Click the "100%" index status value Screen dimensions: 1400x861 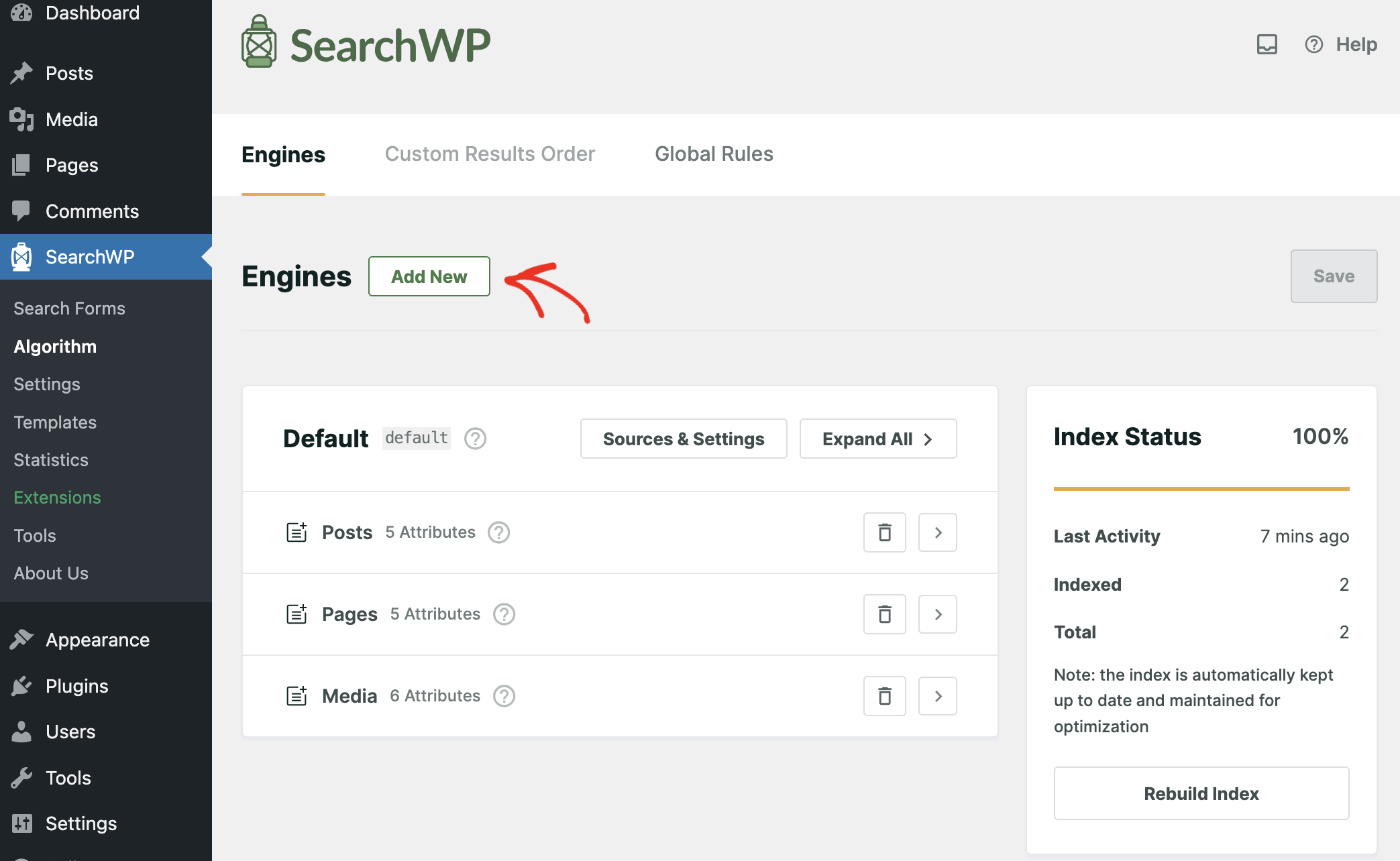pos(1321,437)
